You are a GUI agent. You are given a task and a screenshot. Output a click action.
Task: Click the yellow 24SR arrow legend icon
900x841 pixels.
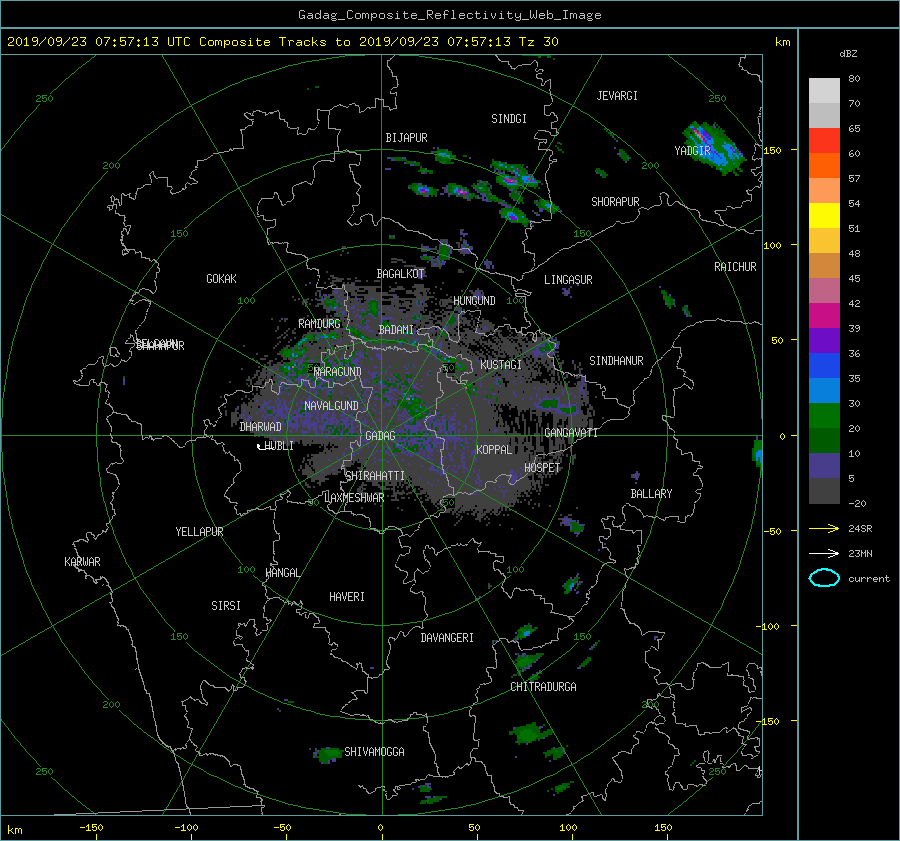(x=824, y=528)
